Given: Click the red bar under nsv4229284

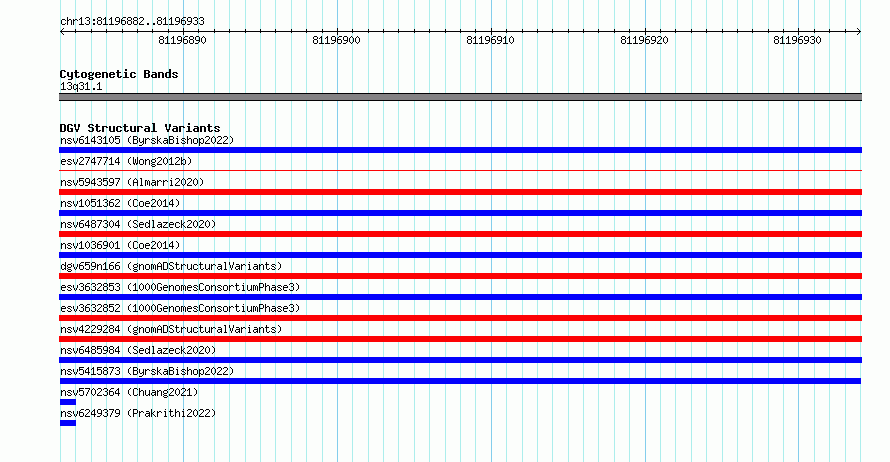Looking at the screenshot, I should point(460,339).
